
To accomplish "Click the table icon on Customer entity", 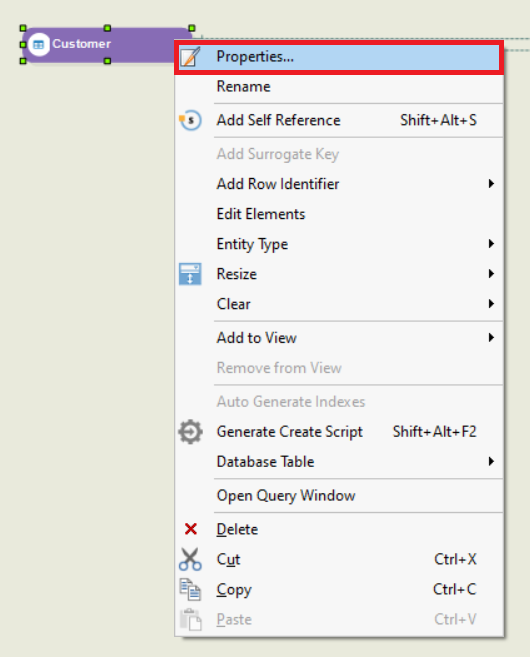I will pos(39,44).
